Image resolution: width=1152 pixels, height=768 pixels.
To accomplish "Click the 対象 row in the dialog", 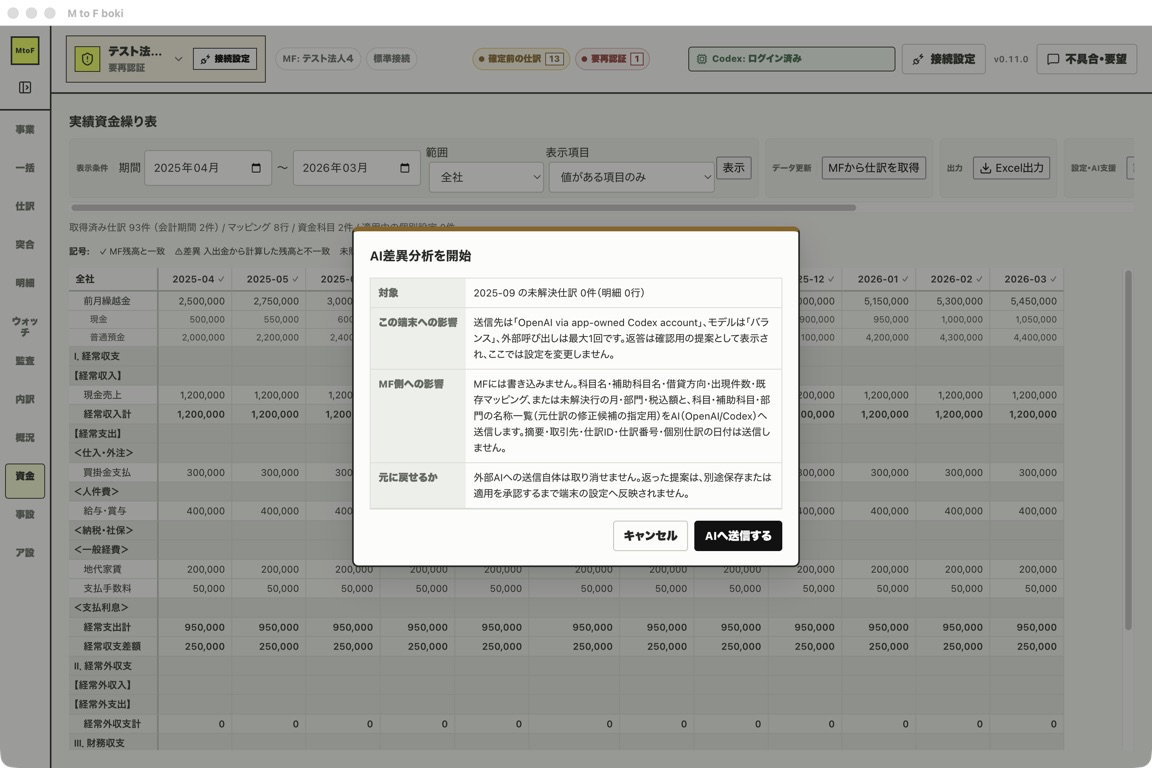I will (575, 293).
